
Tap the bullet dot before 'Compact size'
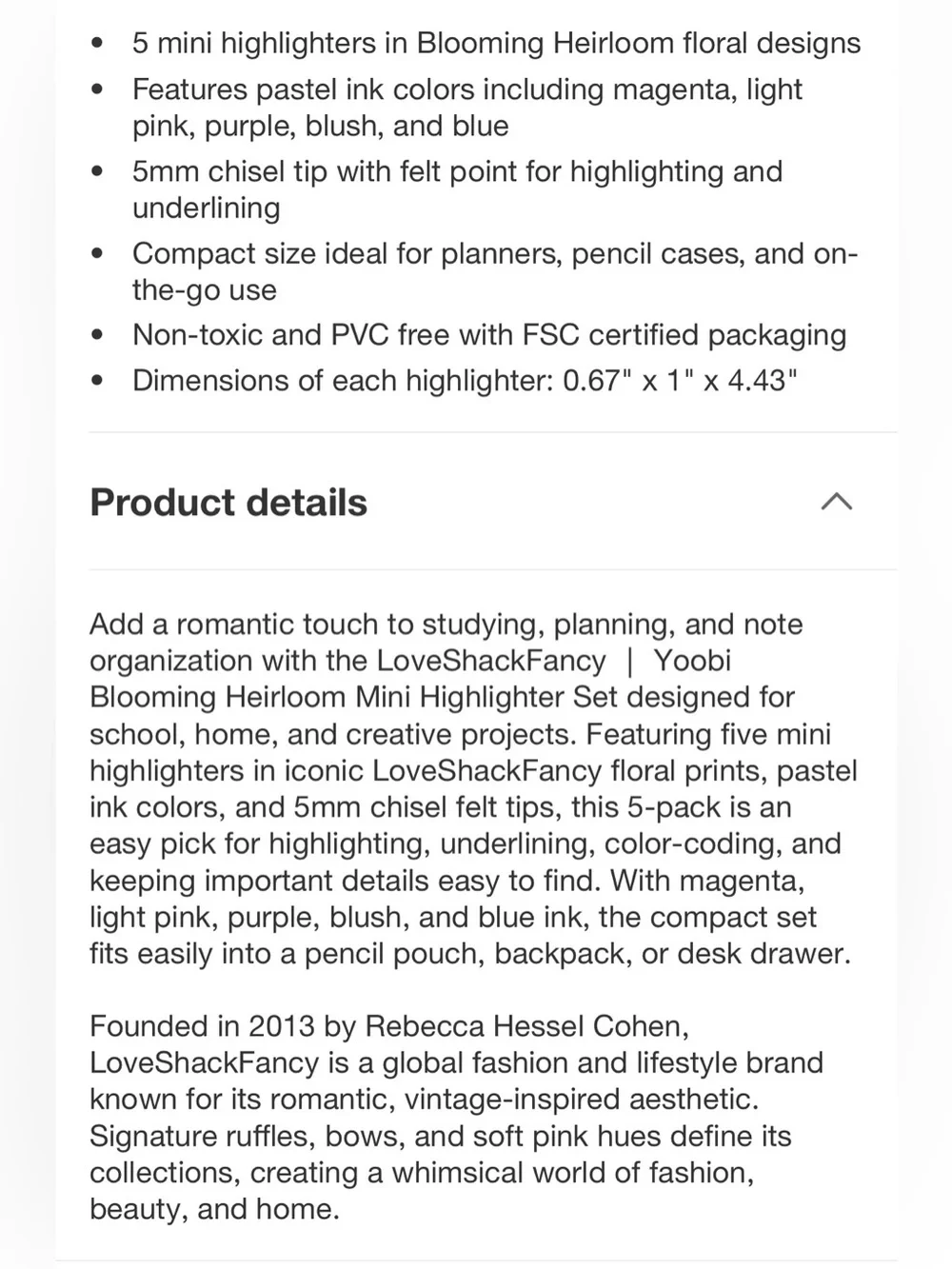click(97, 254)
